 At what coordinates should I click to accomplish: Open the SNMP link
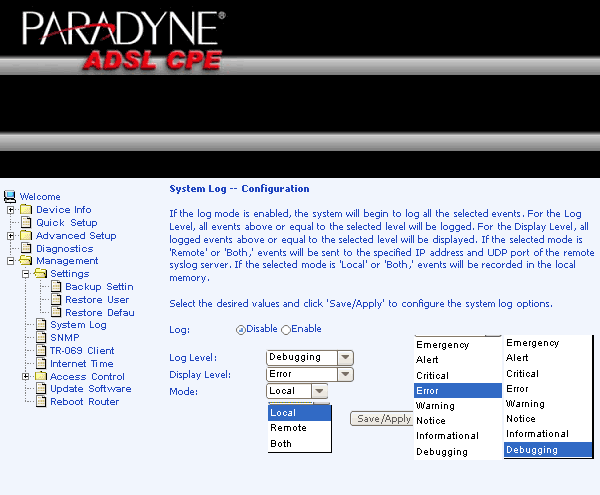(x=65, y=338)
